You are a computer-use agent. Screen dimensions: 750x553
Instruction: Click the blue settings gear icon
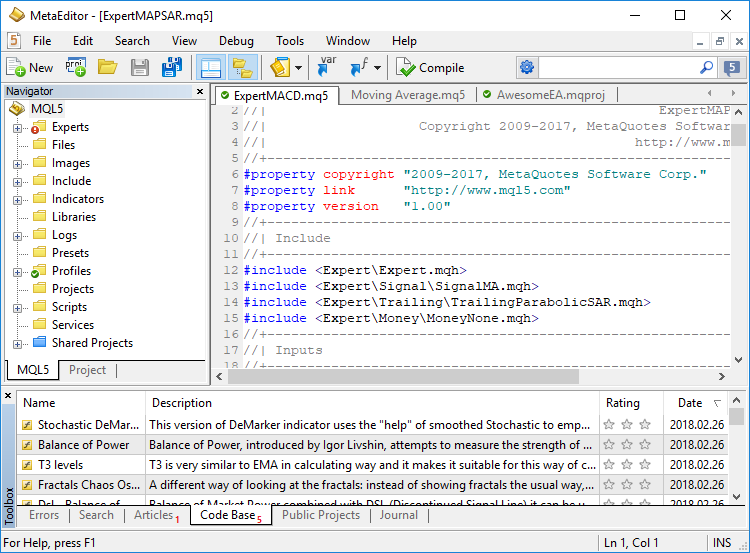click(527, 67)
